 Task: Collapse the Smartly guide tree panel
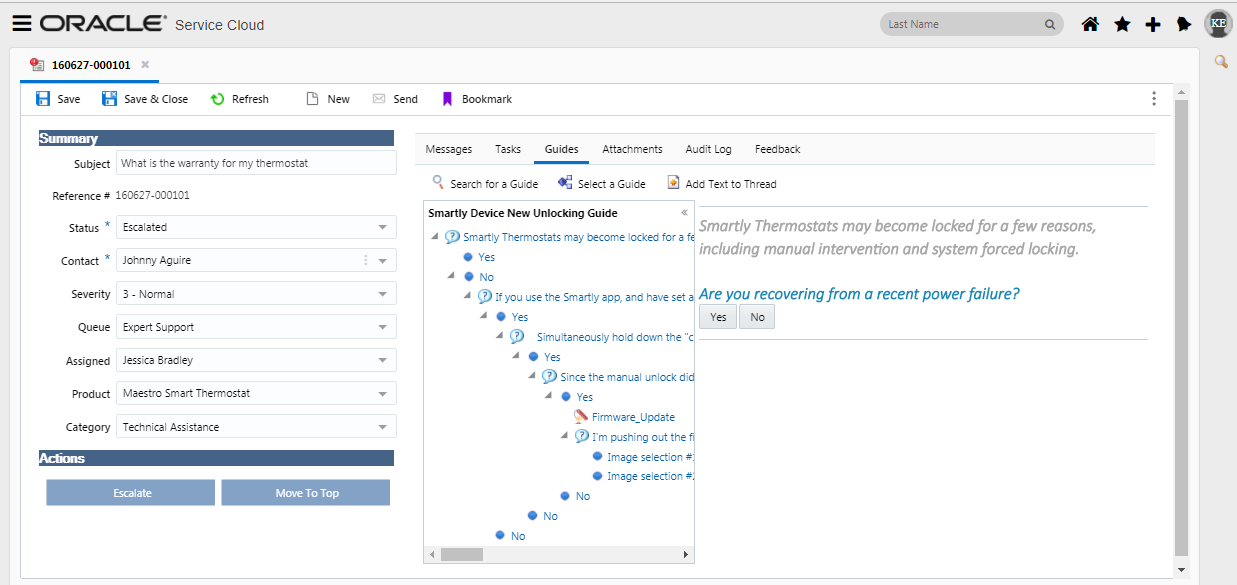pyautogui.click(x=684, y=213)
